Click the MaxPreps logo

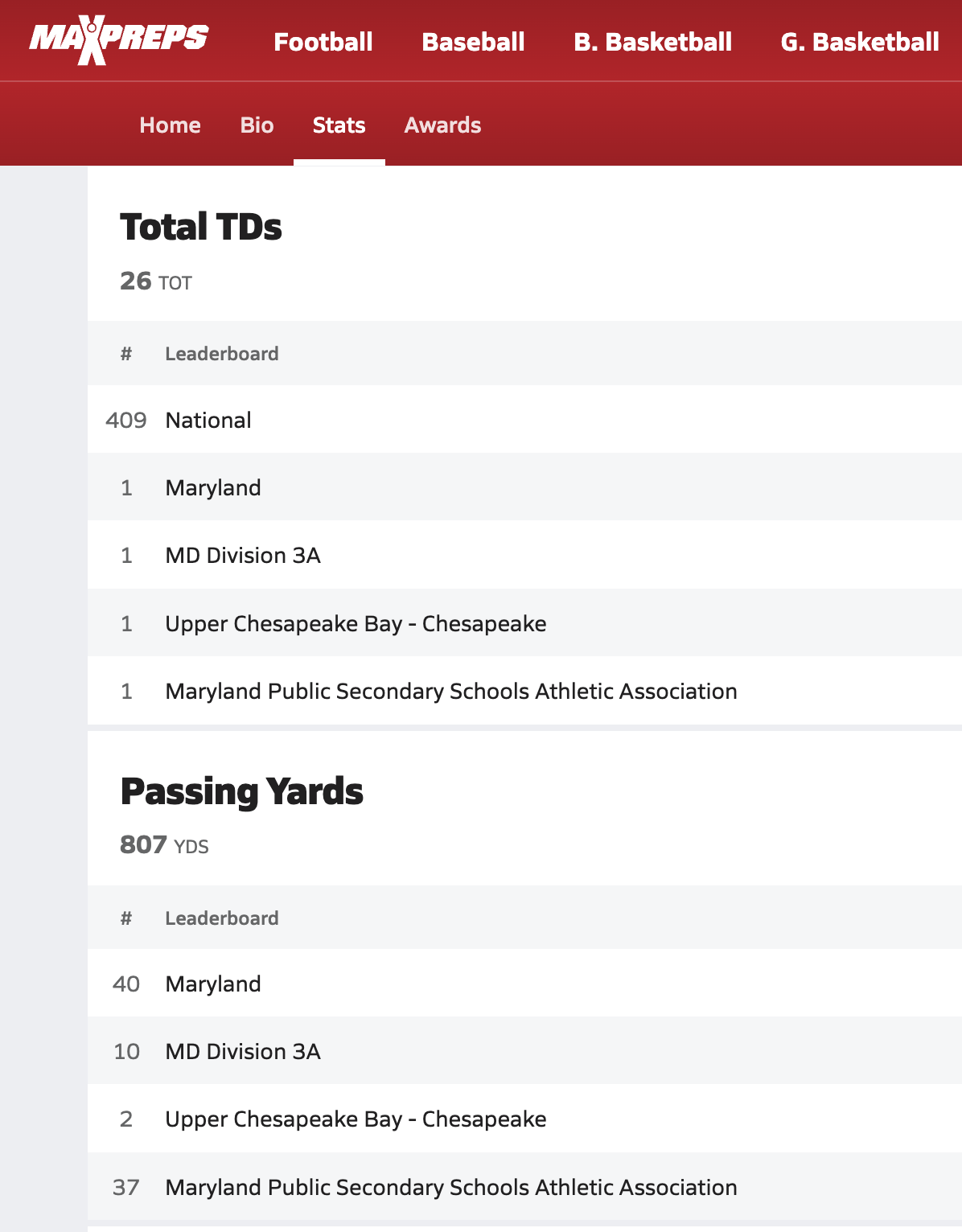click(118, 41)
